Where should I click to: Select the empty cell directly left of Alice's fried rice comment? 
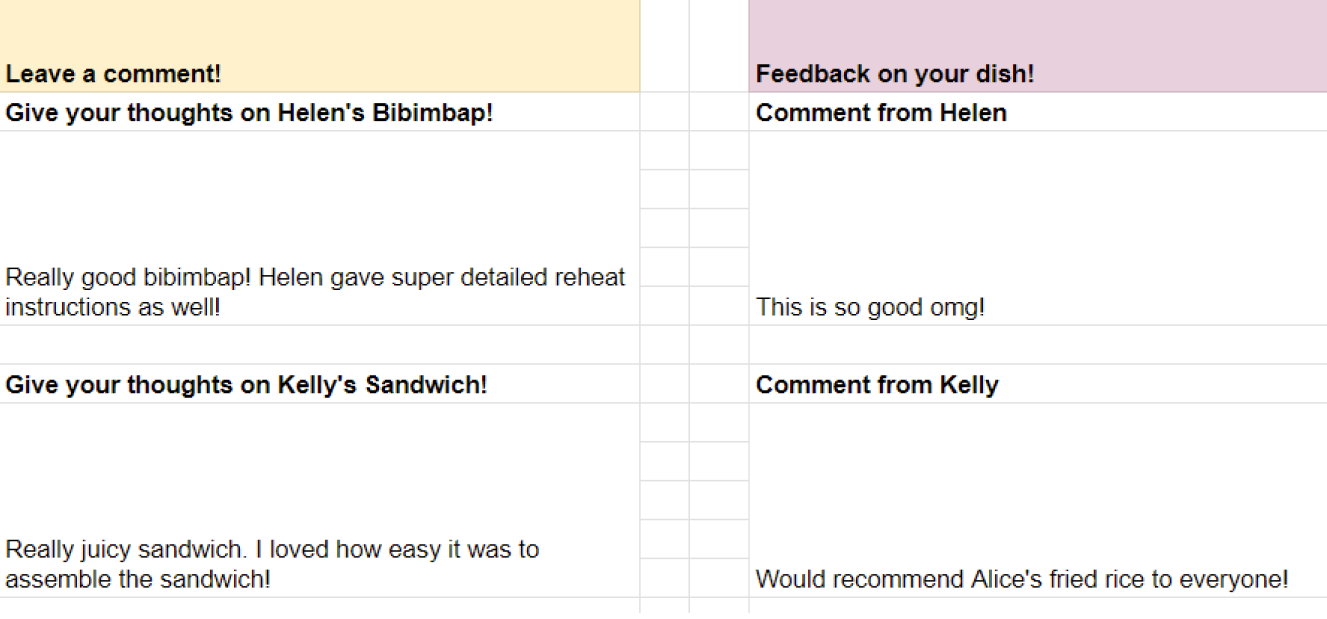click(719, 578)
